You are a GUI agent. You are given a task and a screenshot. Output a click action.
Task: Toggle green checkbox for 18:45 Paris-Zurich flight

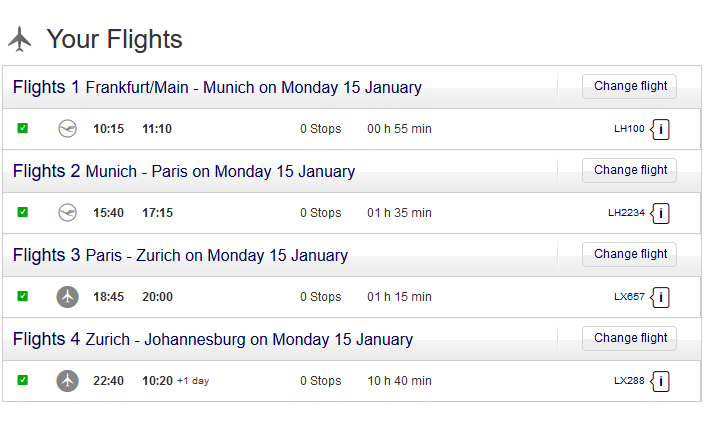(23, 296)
